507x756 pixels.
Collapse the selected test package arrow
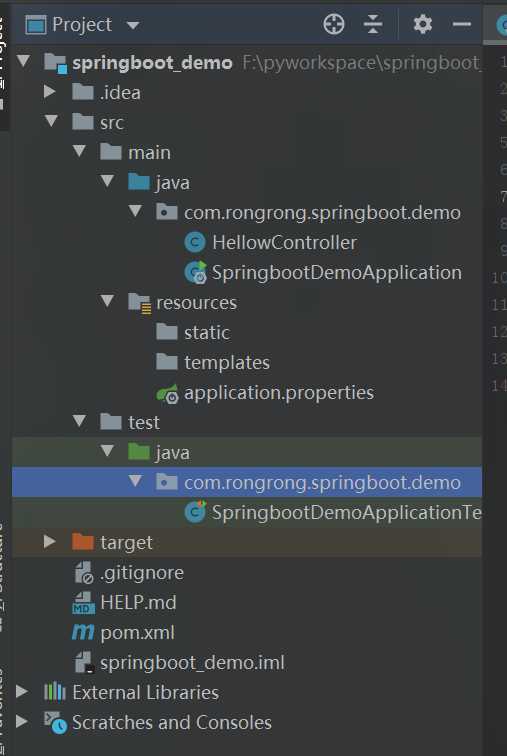[x=135, y=481]
